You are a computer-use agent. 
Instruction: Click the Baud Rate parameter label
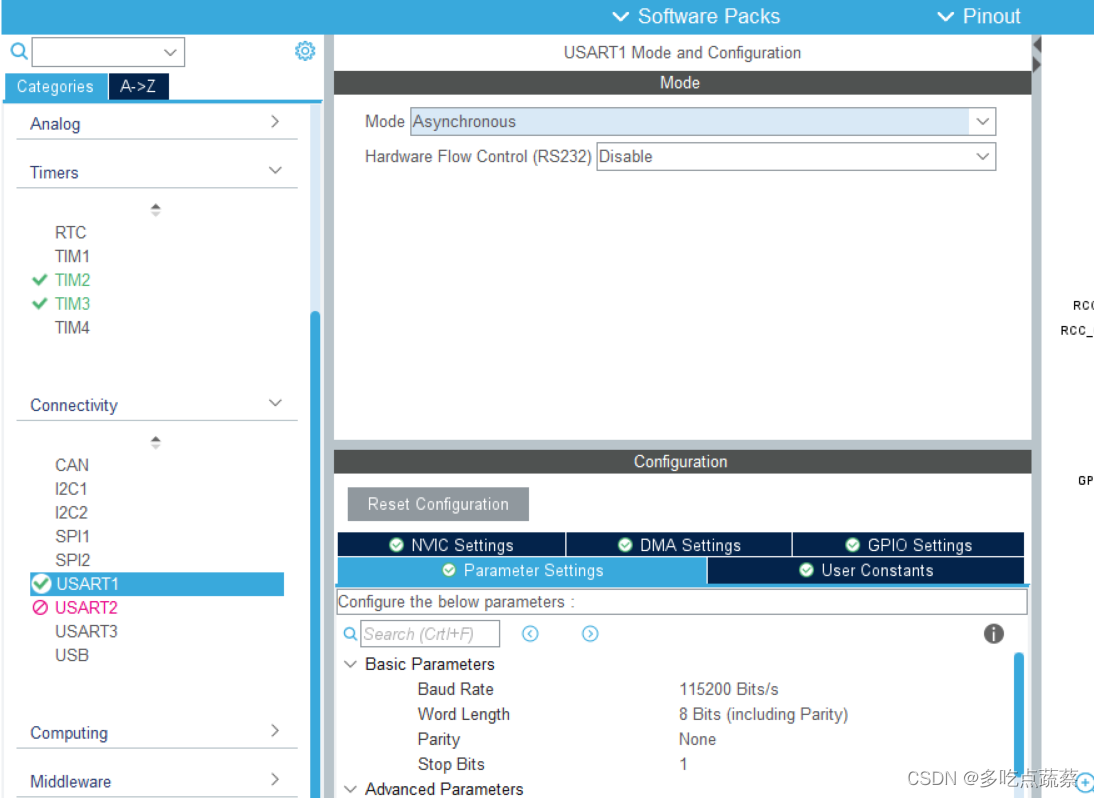[x=456, y=689]
